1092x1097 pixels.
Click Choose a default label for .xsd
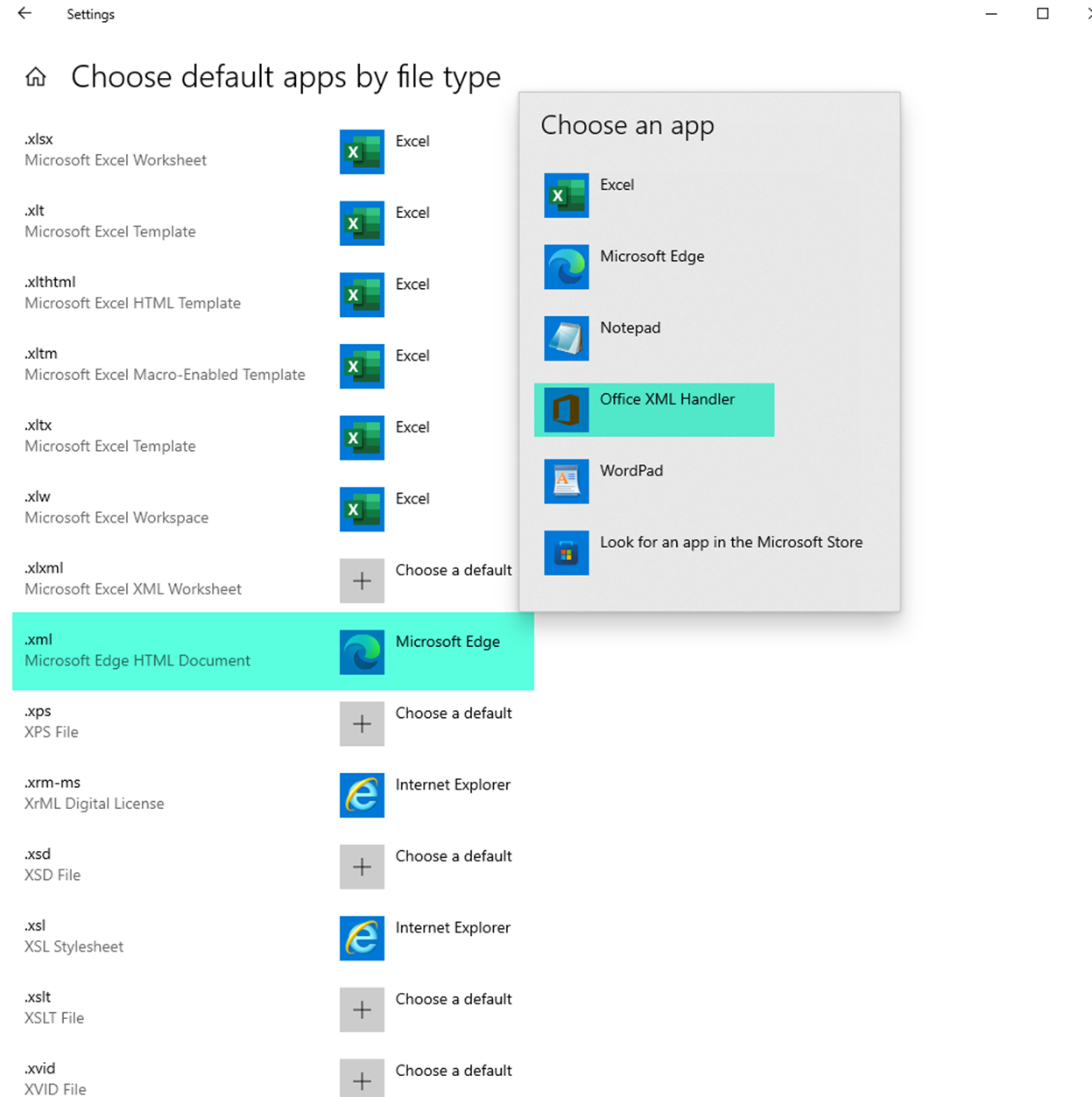point(454,856)
